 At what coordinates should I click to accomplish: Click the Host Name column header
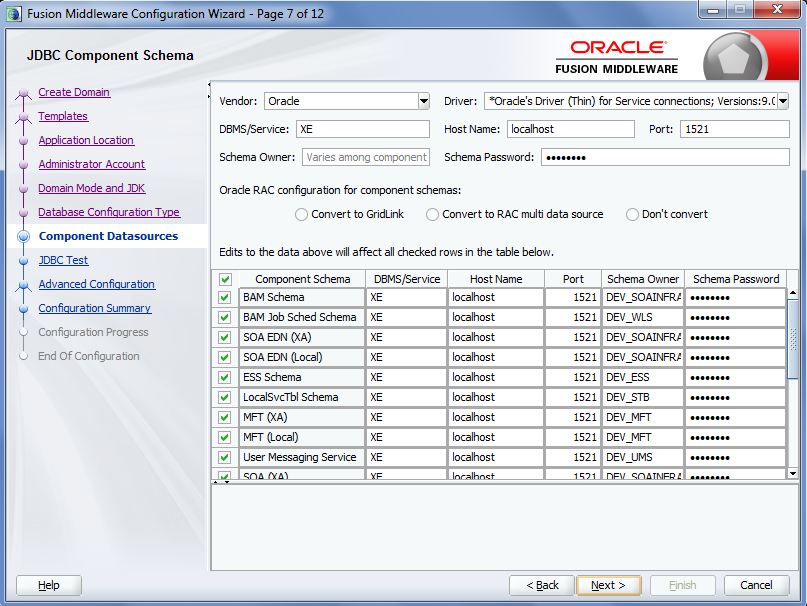pyautogui.click(x=496, y=279)
